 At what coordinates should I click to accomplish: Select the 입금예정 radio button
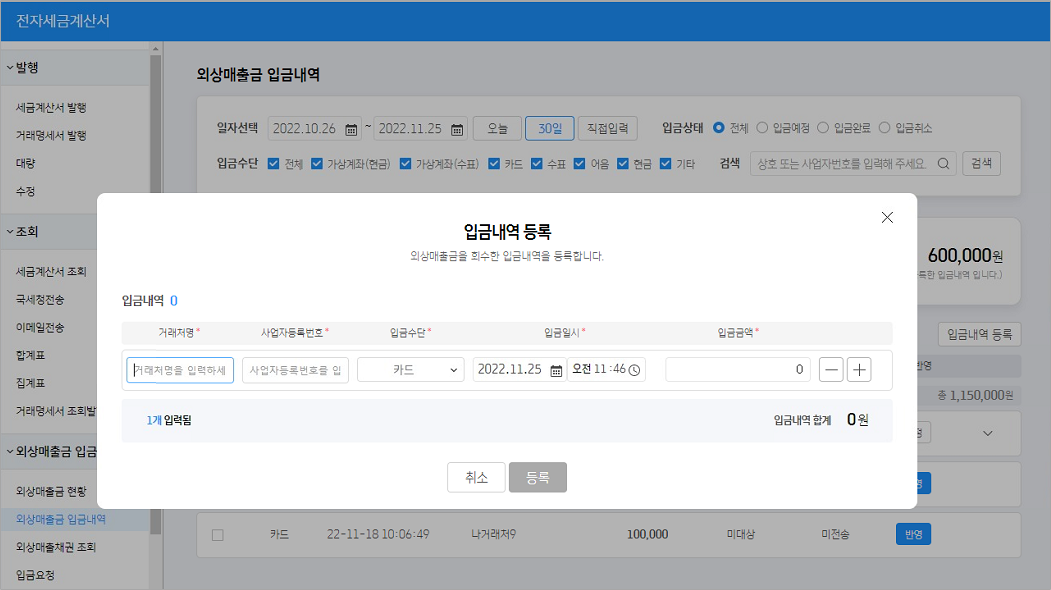[762, 127]
